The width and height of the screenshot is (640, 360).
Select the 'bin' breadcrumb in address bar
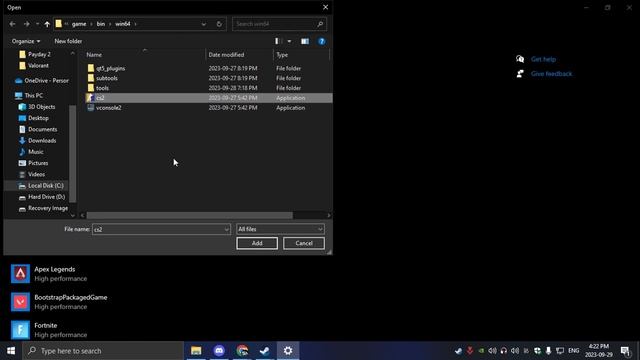pos(100,24)
